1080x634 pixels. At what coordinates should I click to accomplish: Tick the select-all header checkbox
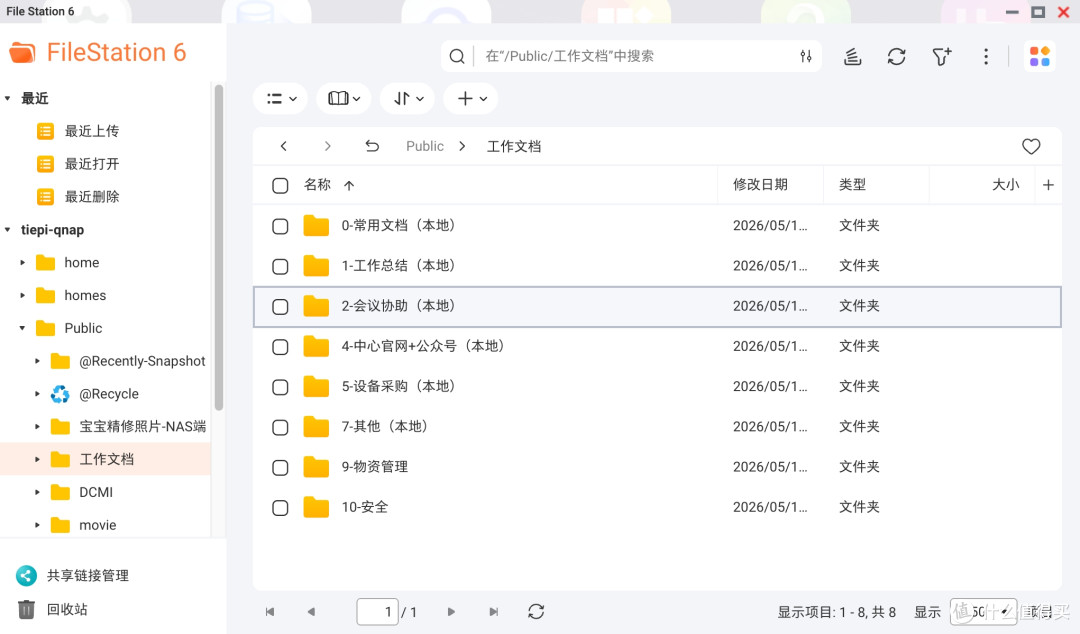(x=280, y=185)
